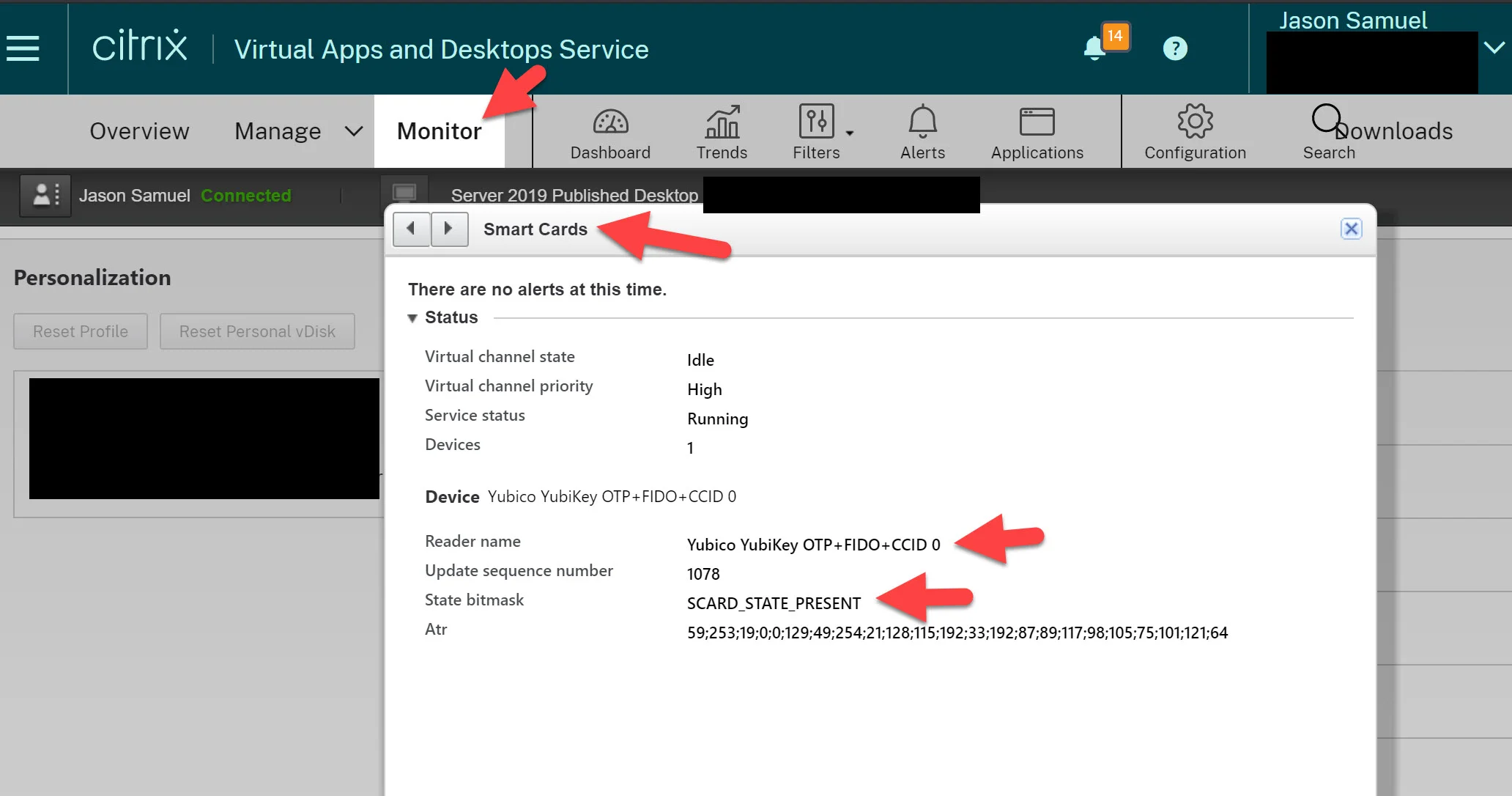Click Virtual Apps and Desktops Service title
This screenshot has width=1512, height=796.
(x=441, y=49)
